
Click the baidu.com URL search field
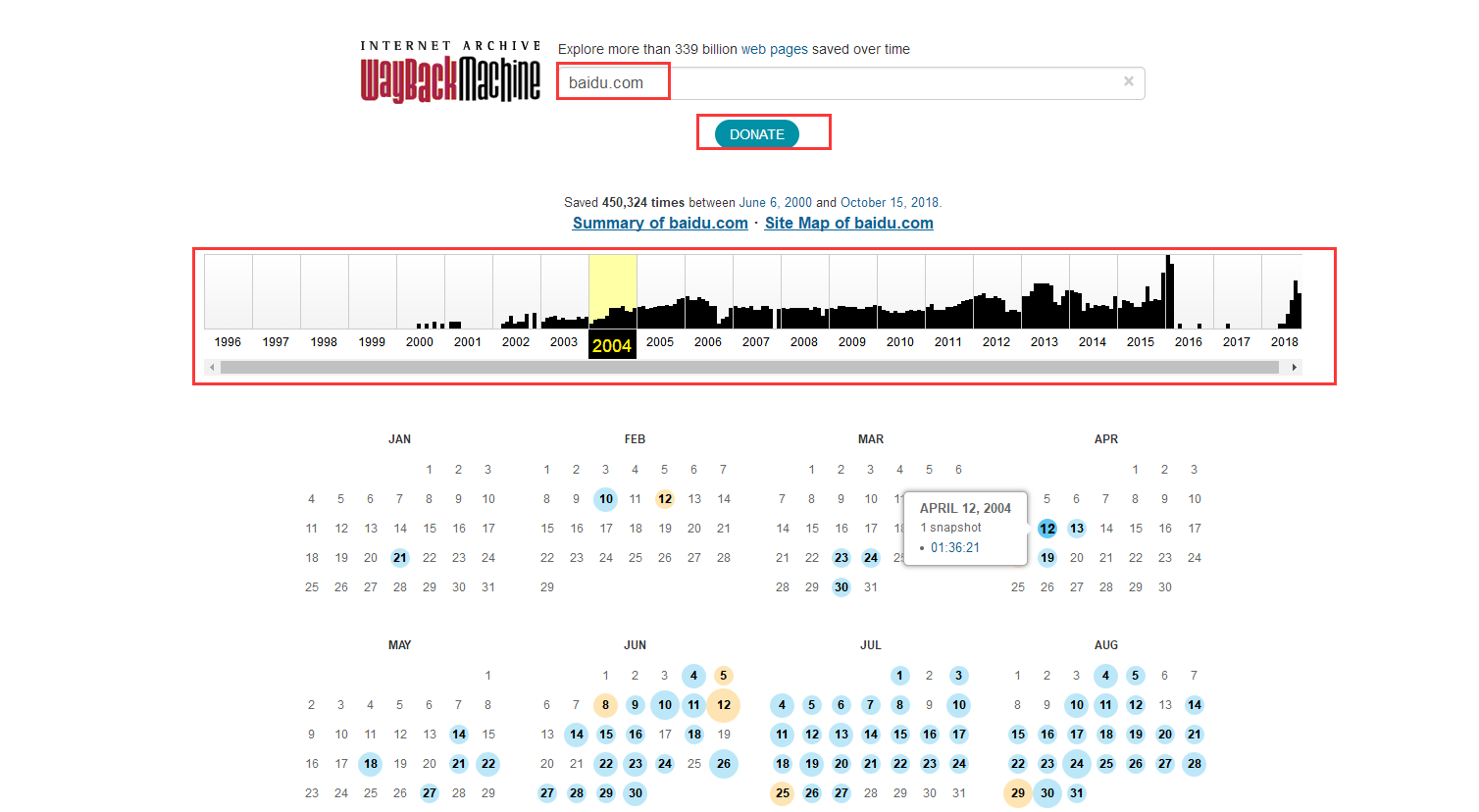coord(843,83)
